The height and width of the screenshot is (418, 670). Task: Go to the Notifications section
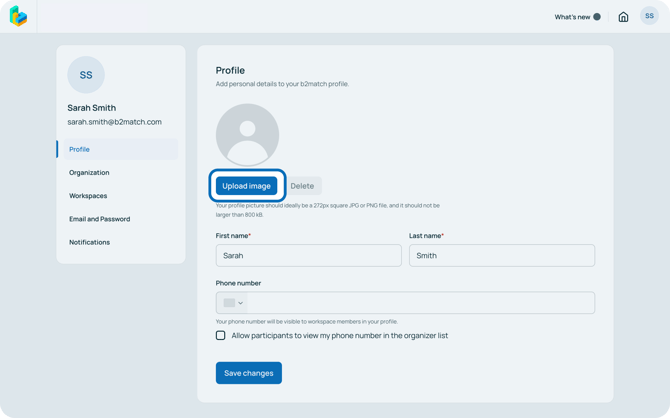tap(89, 242)
